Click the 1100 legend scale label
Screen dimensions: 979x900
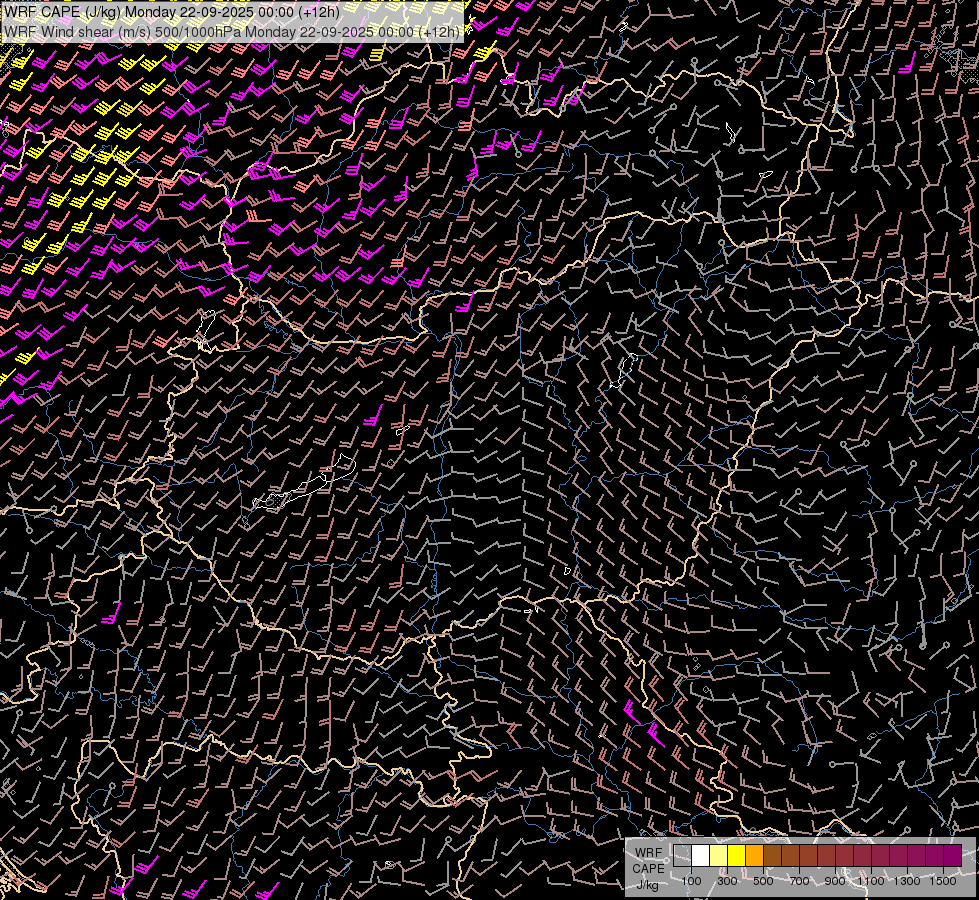pos(870,881)
